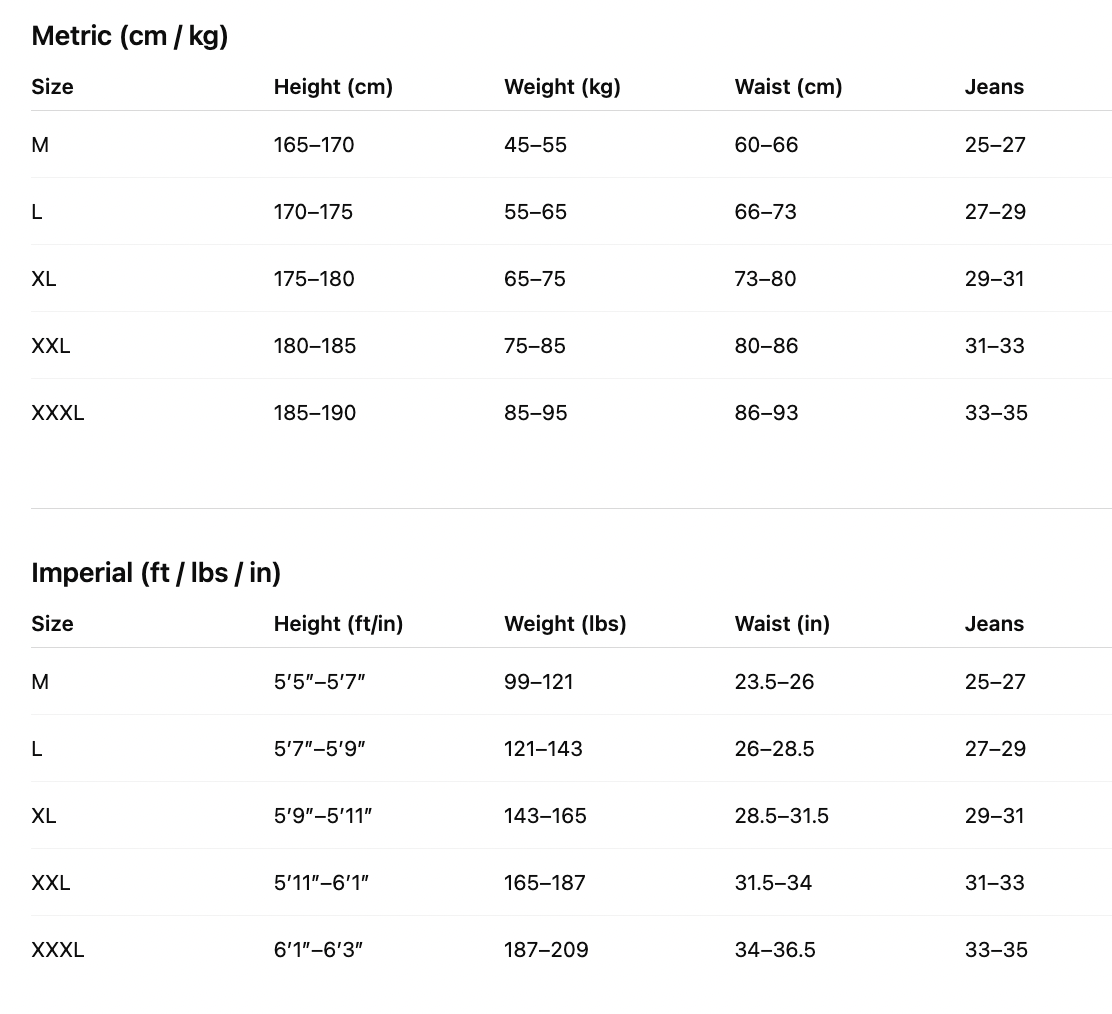Screen dimensions: 1112x1014
Task: Select the 180–185 height cell
Action: 315,346
